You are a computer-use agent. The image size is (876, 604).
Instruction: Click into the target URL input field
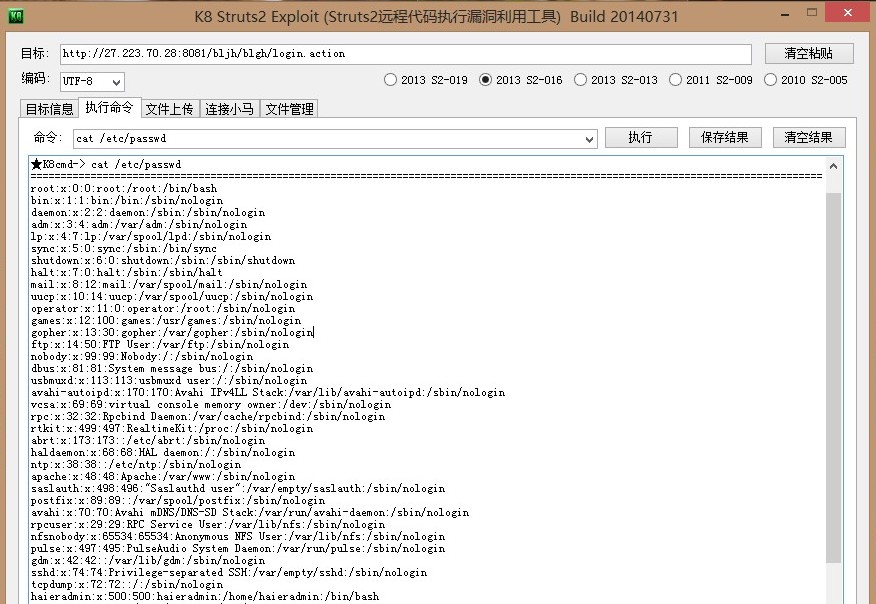coord(406,54)
